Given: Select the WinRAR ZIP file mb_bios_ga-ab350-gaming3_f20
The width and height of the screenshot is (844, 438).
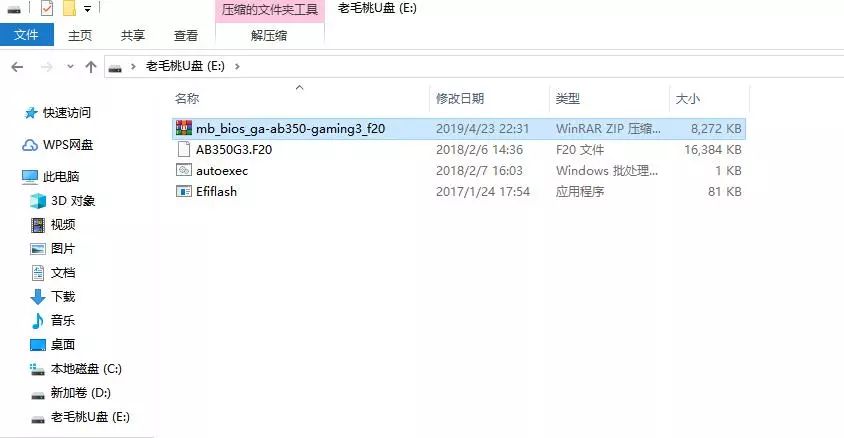Looking at the screenshot, I should 459,129.
